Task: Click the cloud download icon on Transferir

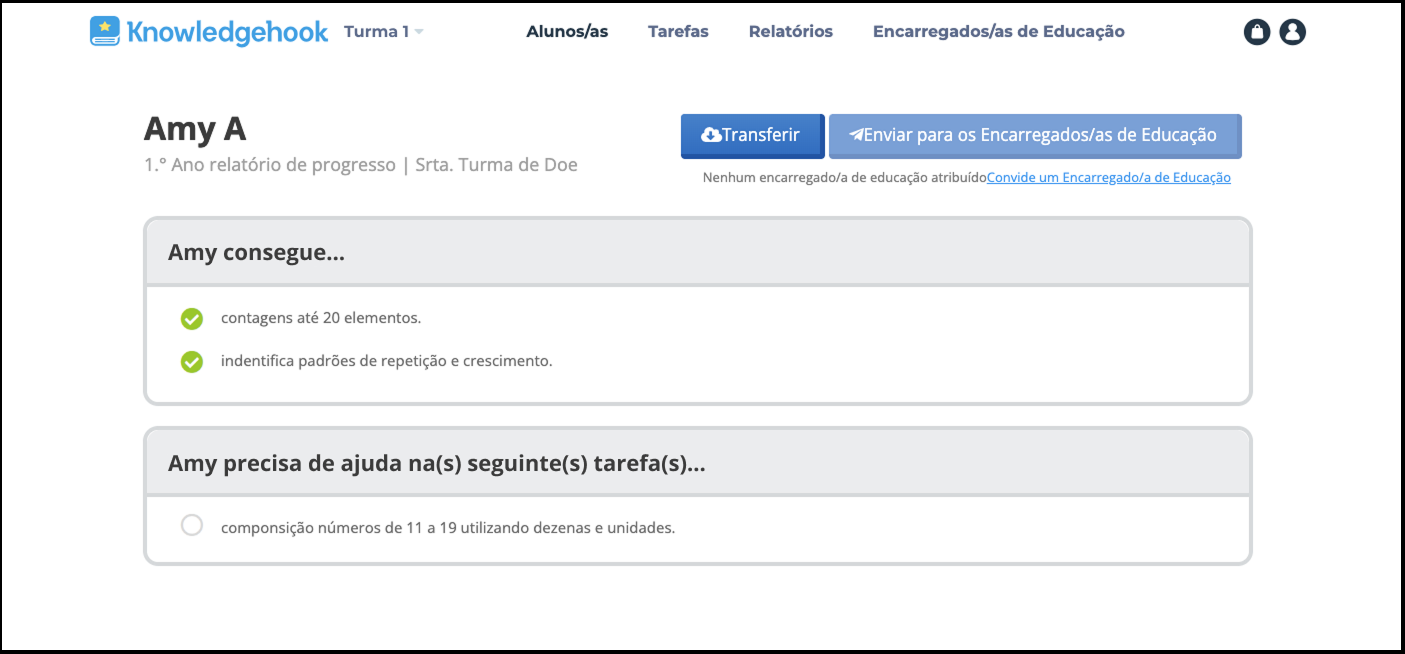Action: 711,135
